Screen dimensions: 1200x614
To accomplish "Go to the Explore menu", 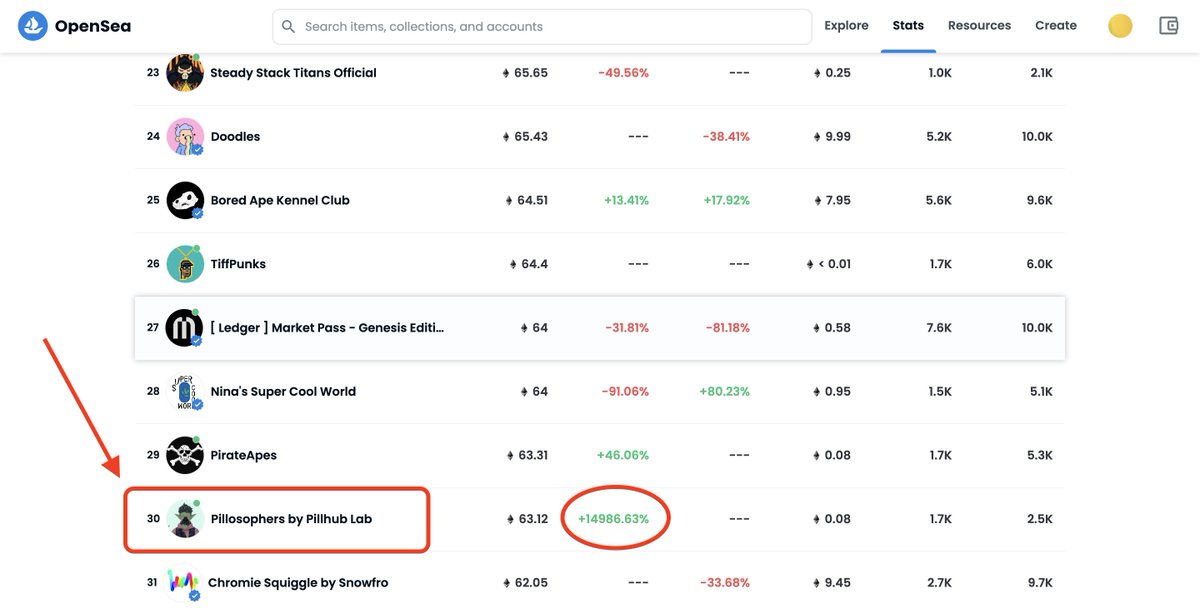I will coord(846,26).
